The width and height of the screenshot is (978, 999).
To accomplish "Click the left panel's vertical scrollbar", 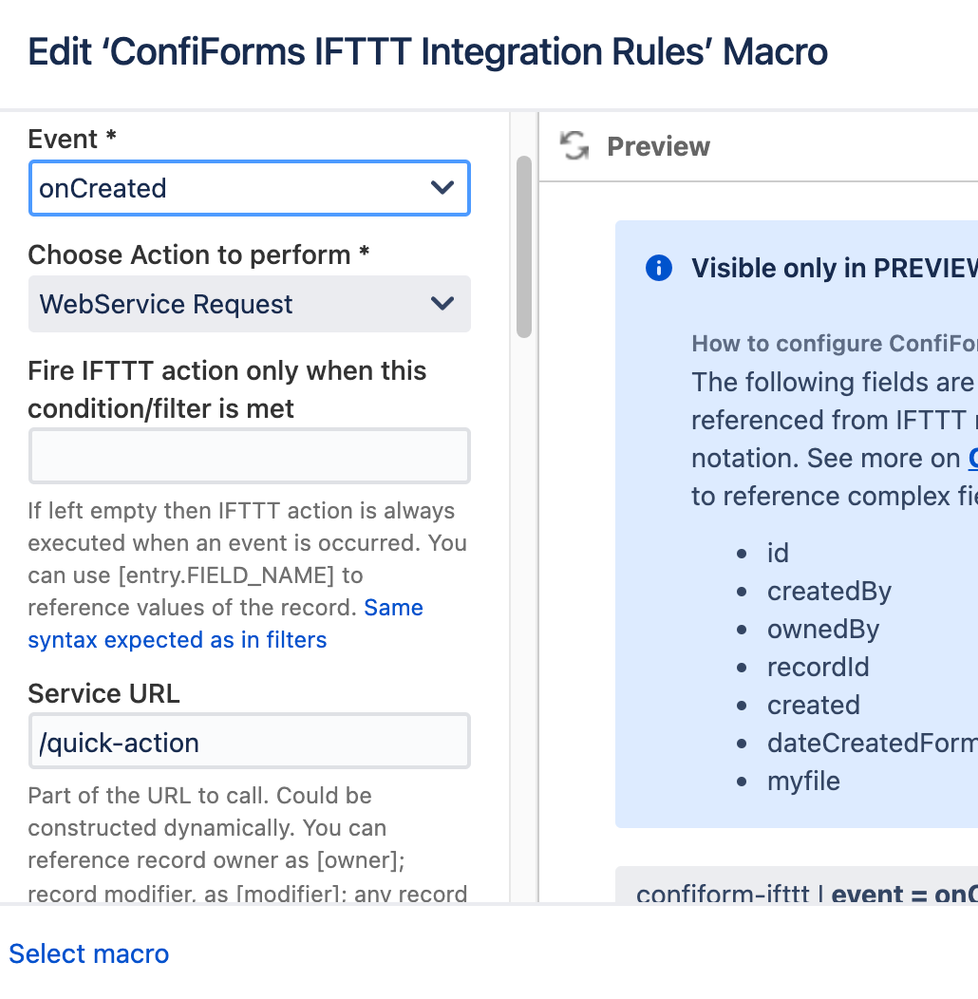I will tap(524, 250).
